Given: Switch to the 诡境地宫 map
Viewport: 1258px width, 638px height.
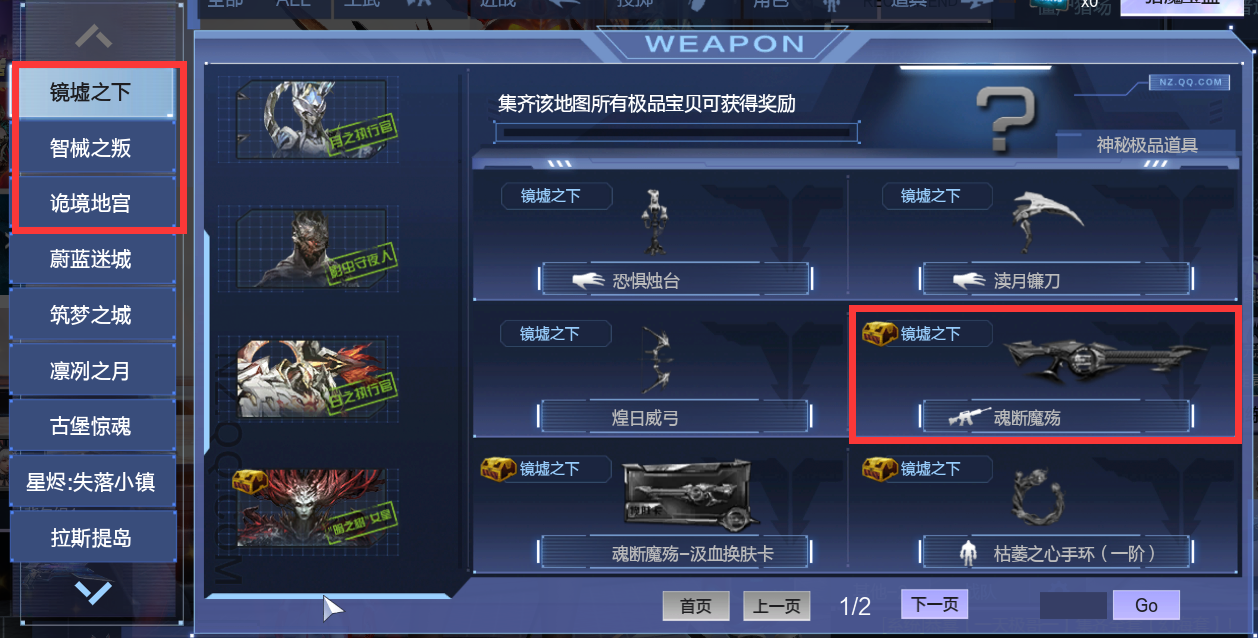Looking at the screenshot, I should coord(91,204).
